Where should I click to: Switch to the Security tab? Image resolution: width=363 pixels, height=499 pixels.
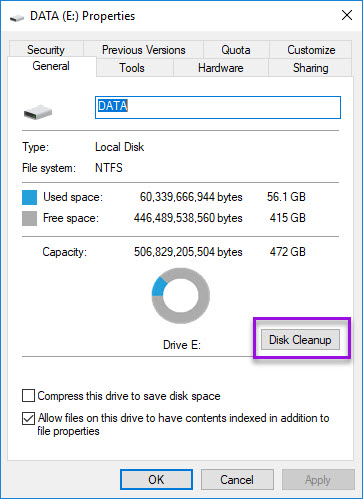tap(46, 50)
